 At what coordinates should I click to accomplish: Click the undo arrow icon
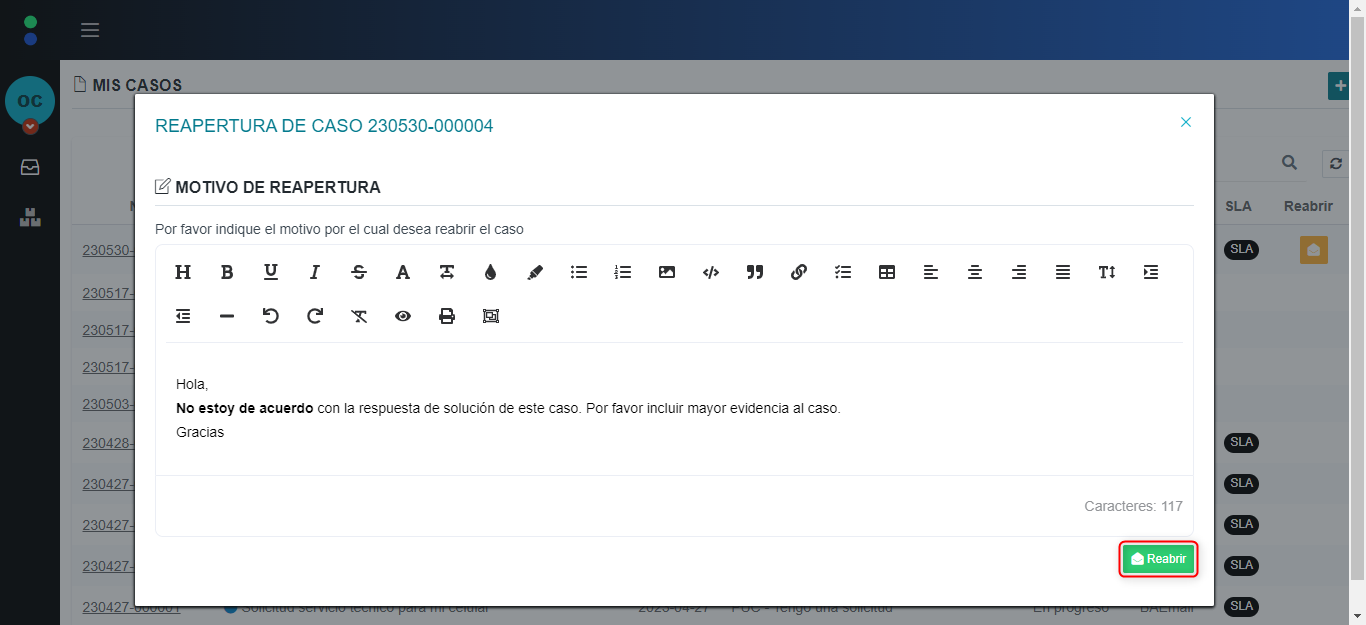tap(271, 316)
